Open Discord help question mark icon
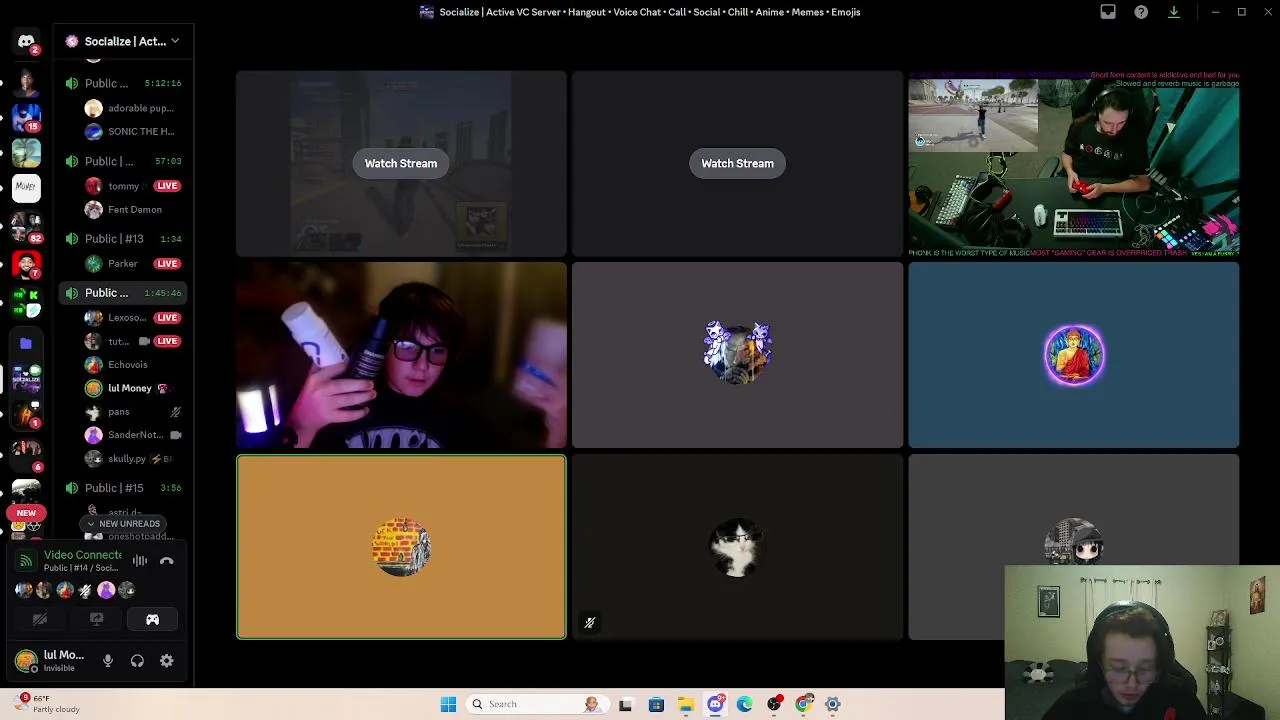Viewport: 1280px width, 720px height. pyautogui.click(x=1141, y=12)
